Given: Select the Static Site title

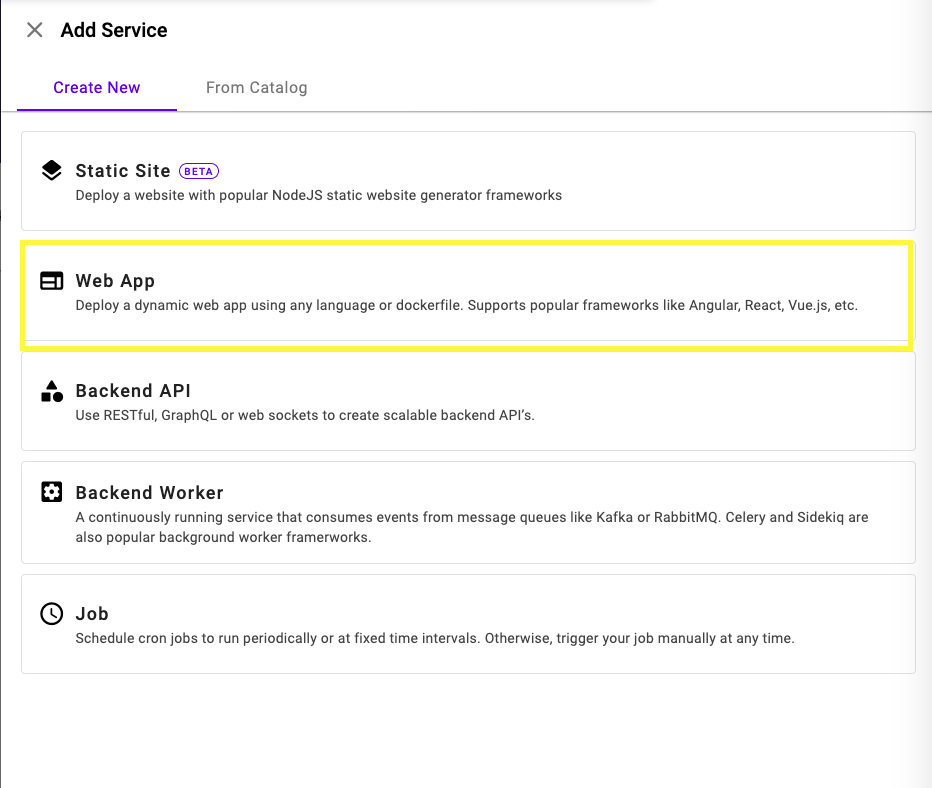Looking at the screenshot, I should click(x=123, y=171).
